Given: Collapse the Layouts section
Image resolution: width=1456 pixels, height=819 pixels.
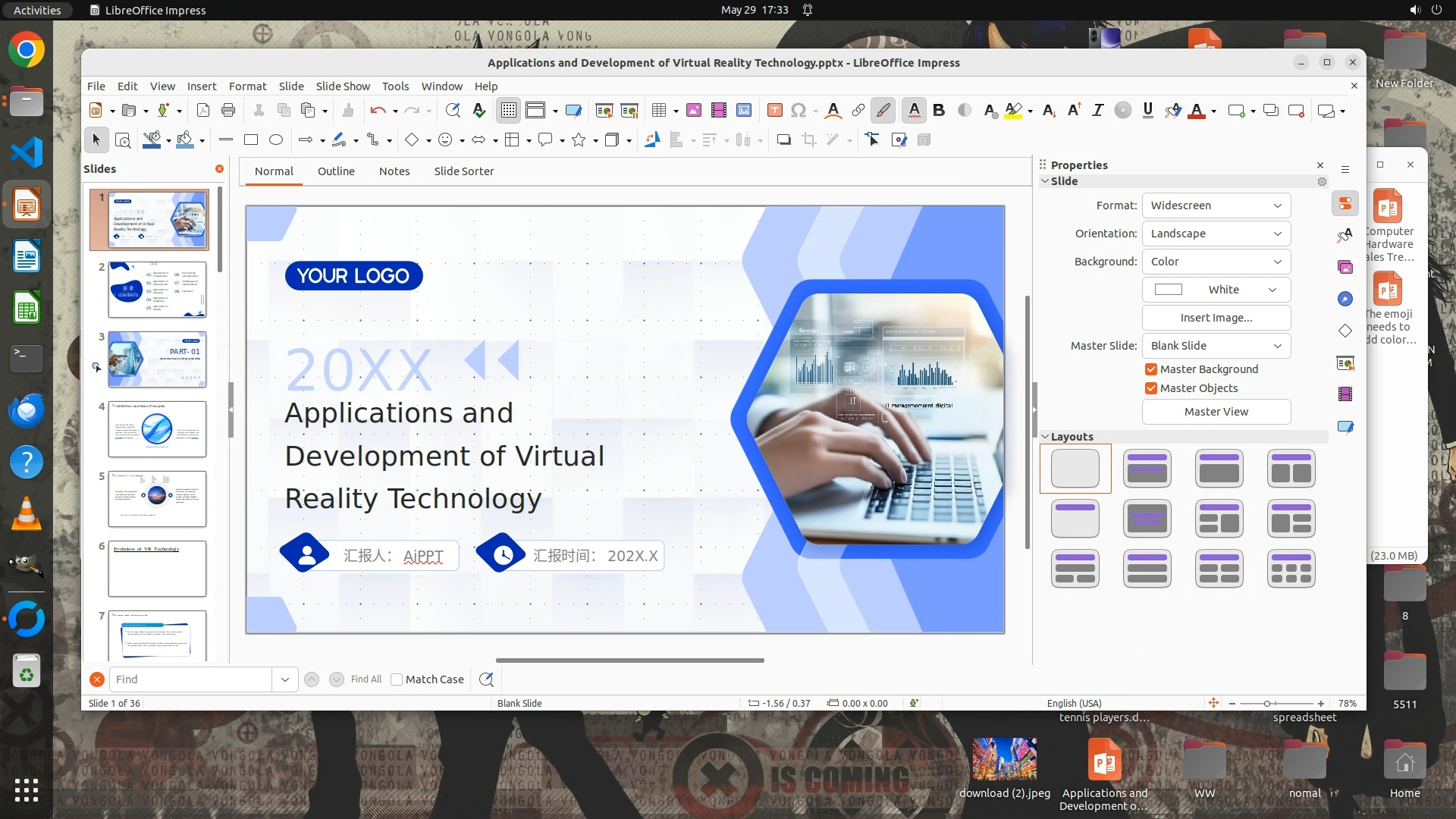Looking at the screenshot, I should 1045,437.
